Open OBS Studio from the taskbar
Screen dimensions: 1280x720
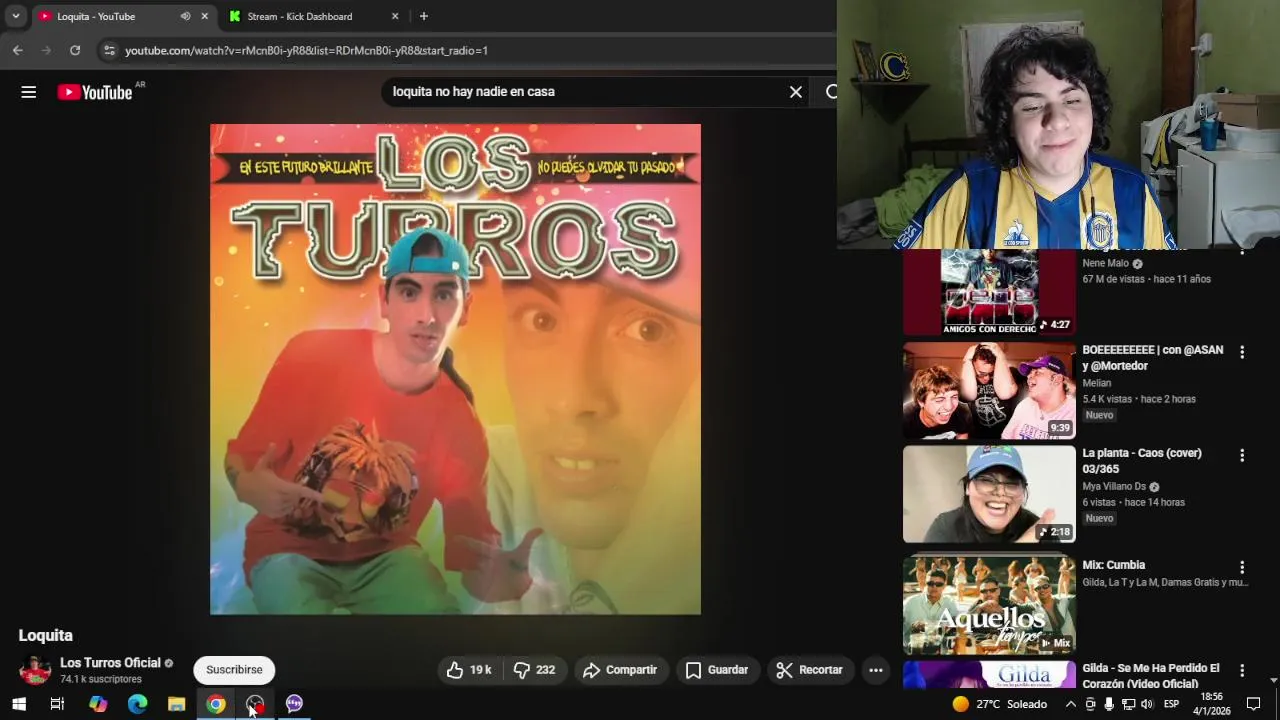[255, 704]
